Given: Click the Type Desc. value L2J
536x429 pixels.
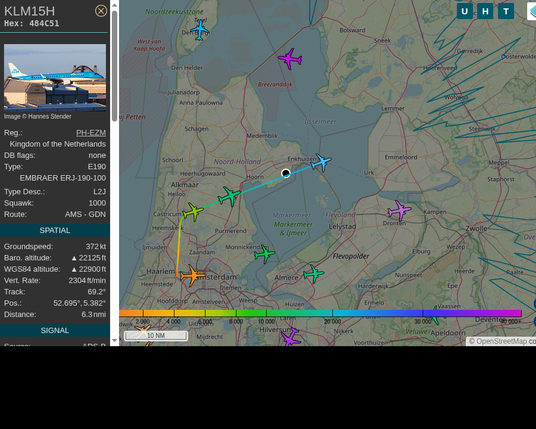Looking at the screenshot, I should coord(99,192).
